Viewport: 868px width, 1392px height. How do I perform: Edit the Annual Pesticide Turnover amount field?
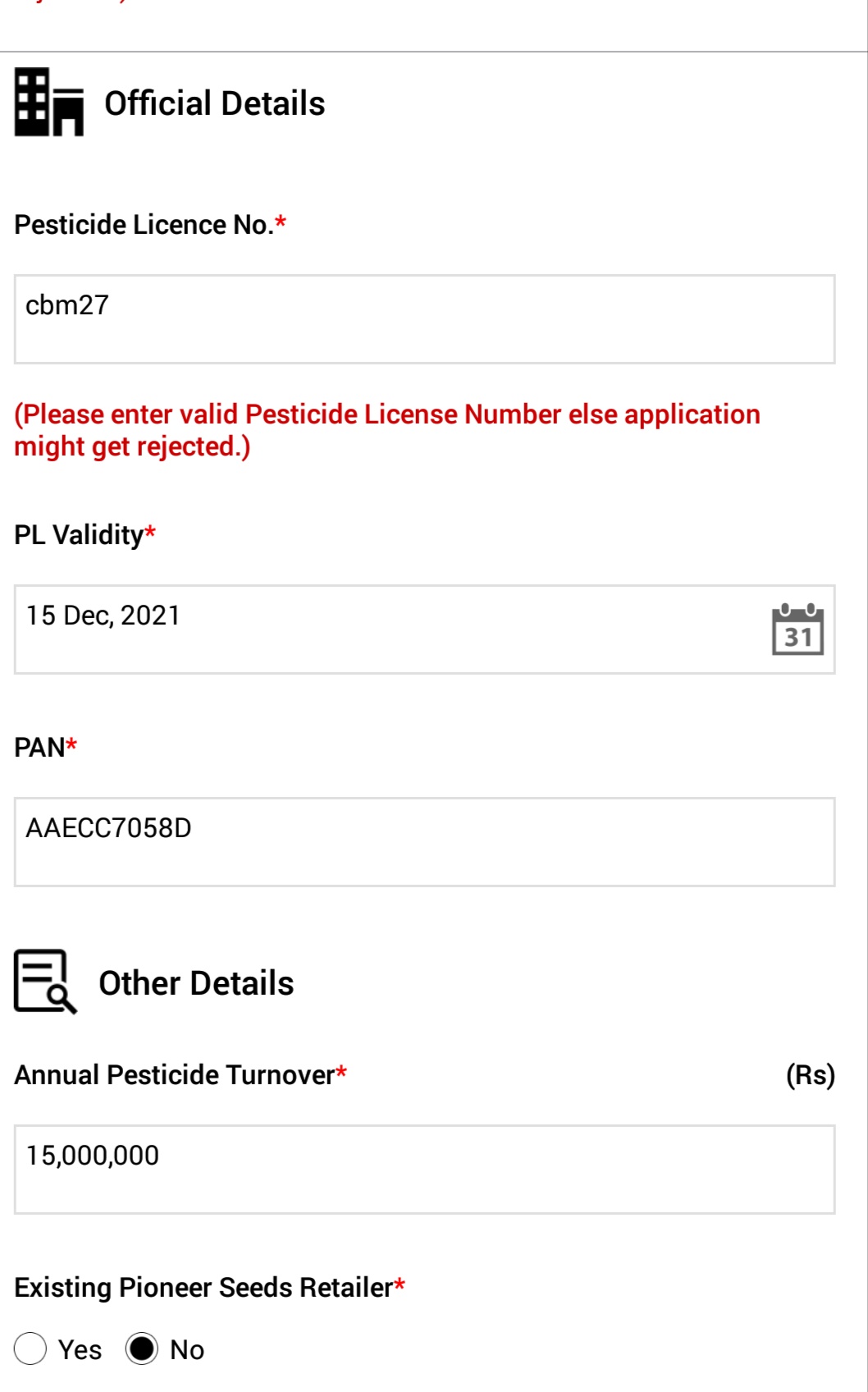(425, 1170)
